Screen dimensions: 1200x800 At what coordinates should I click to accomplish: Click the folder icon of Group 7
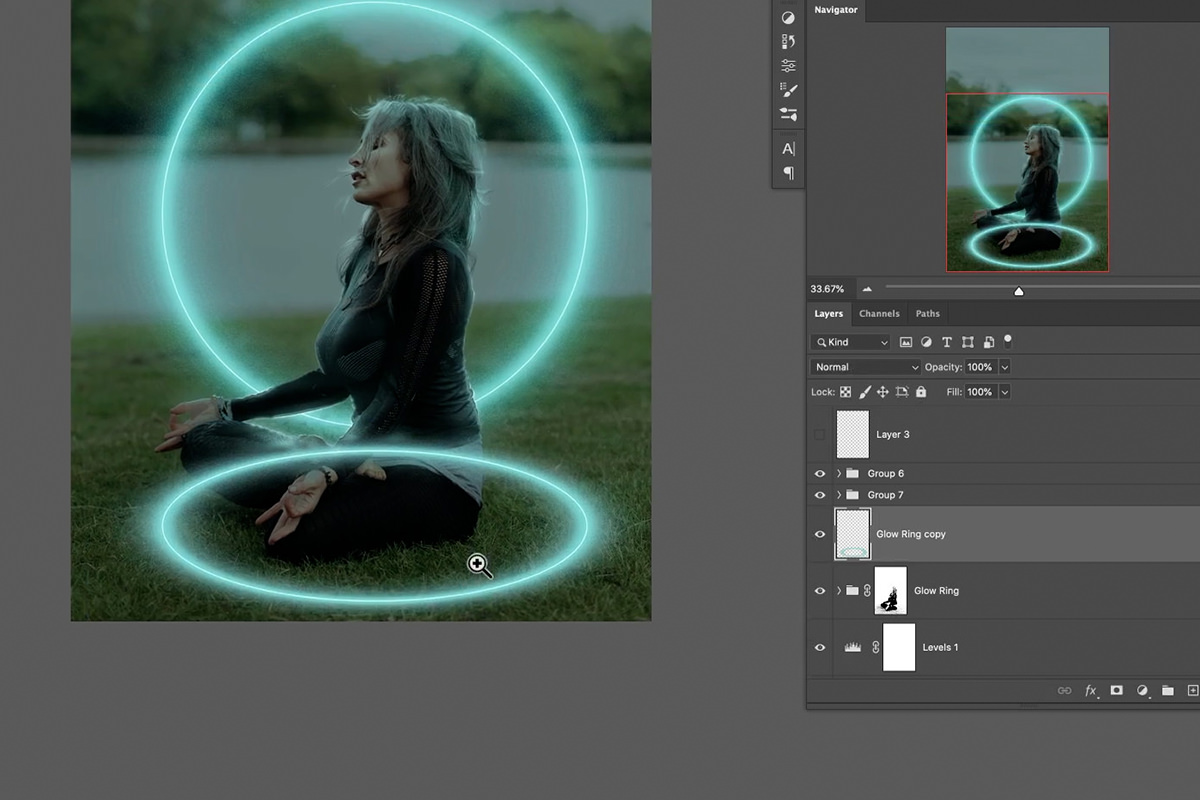point(852,495)
